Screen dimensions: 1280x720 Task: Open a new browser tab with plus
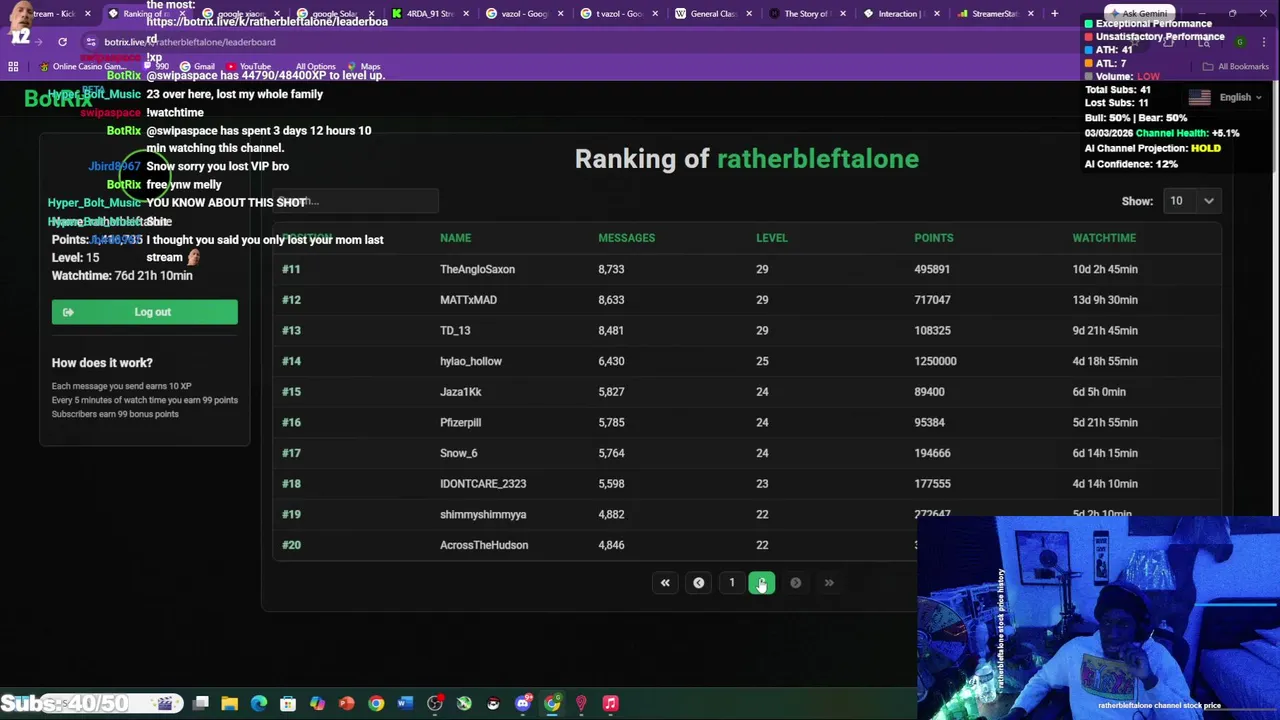1054,14
